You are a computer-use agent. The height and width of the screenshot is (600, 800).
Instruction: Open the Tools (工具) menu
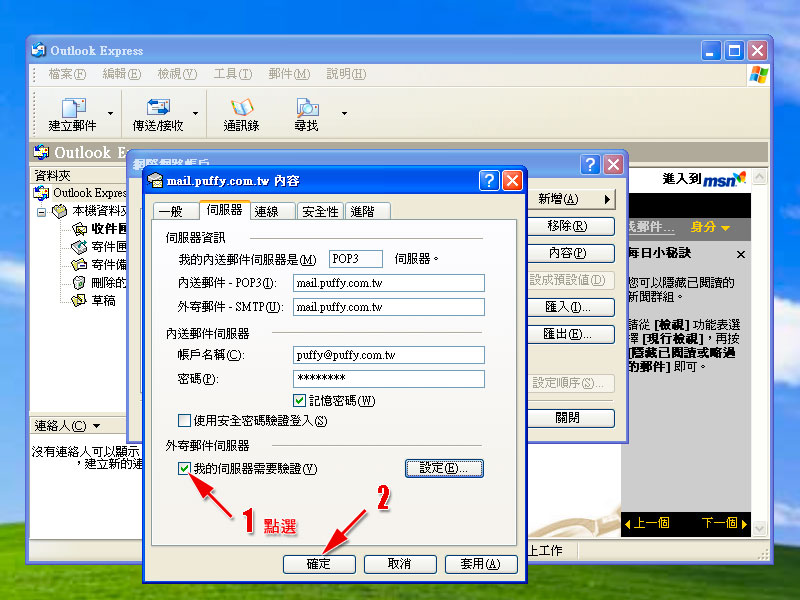233,74
